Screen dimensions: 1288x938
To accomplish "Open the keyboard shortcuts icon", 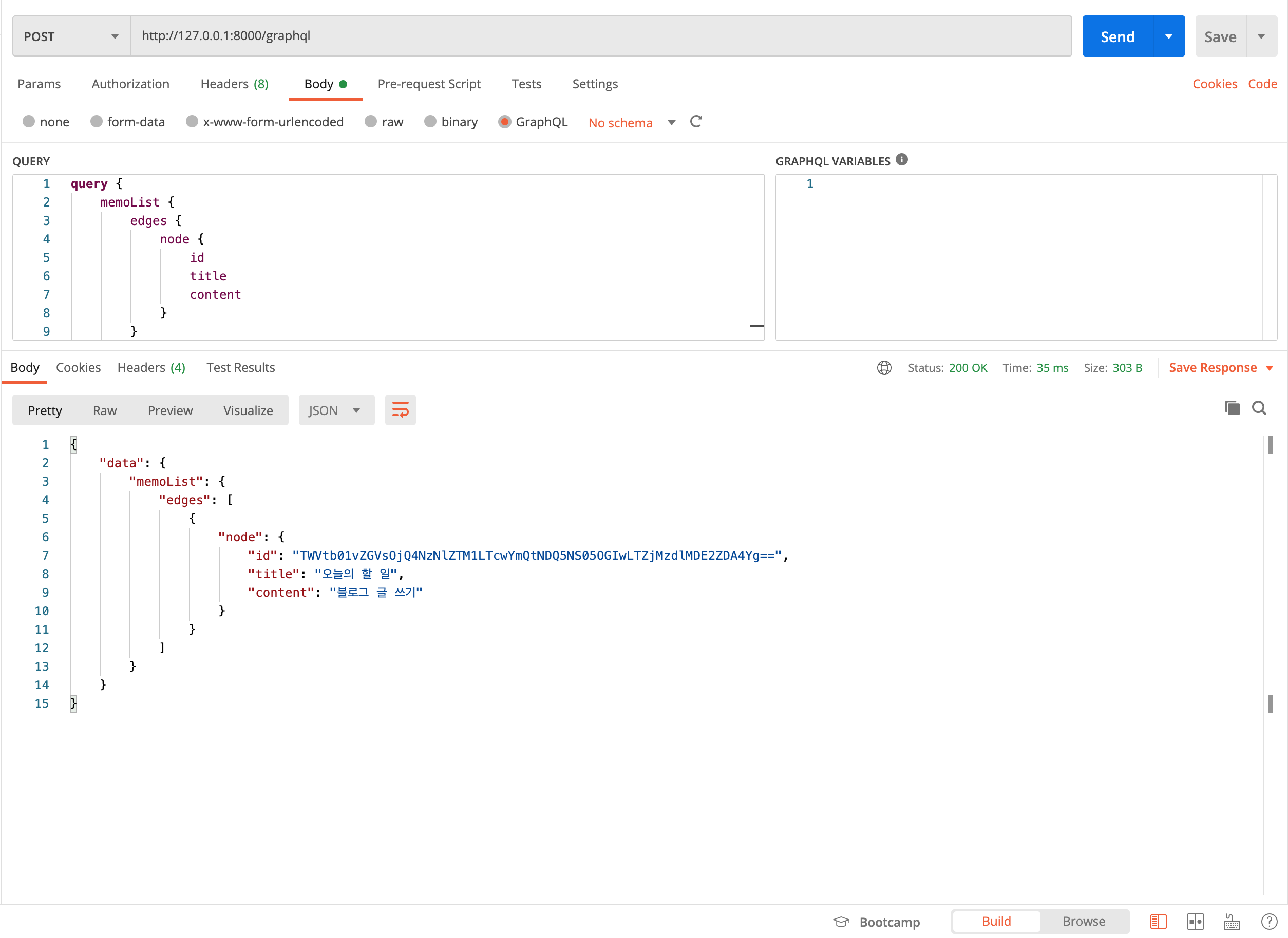I will point(1232,921).
